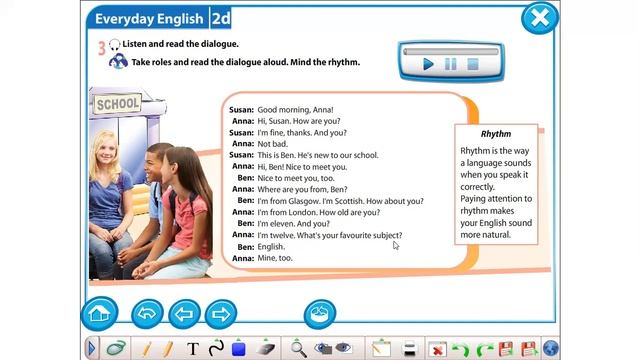Undo the last annotation
640x360 pixels.
pyautogui.click(x=461, y=350)
